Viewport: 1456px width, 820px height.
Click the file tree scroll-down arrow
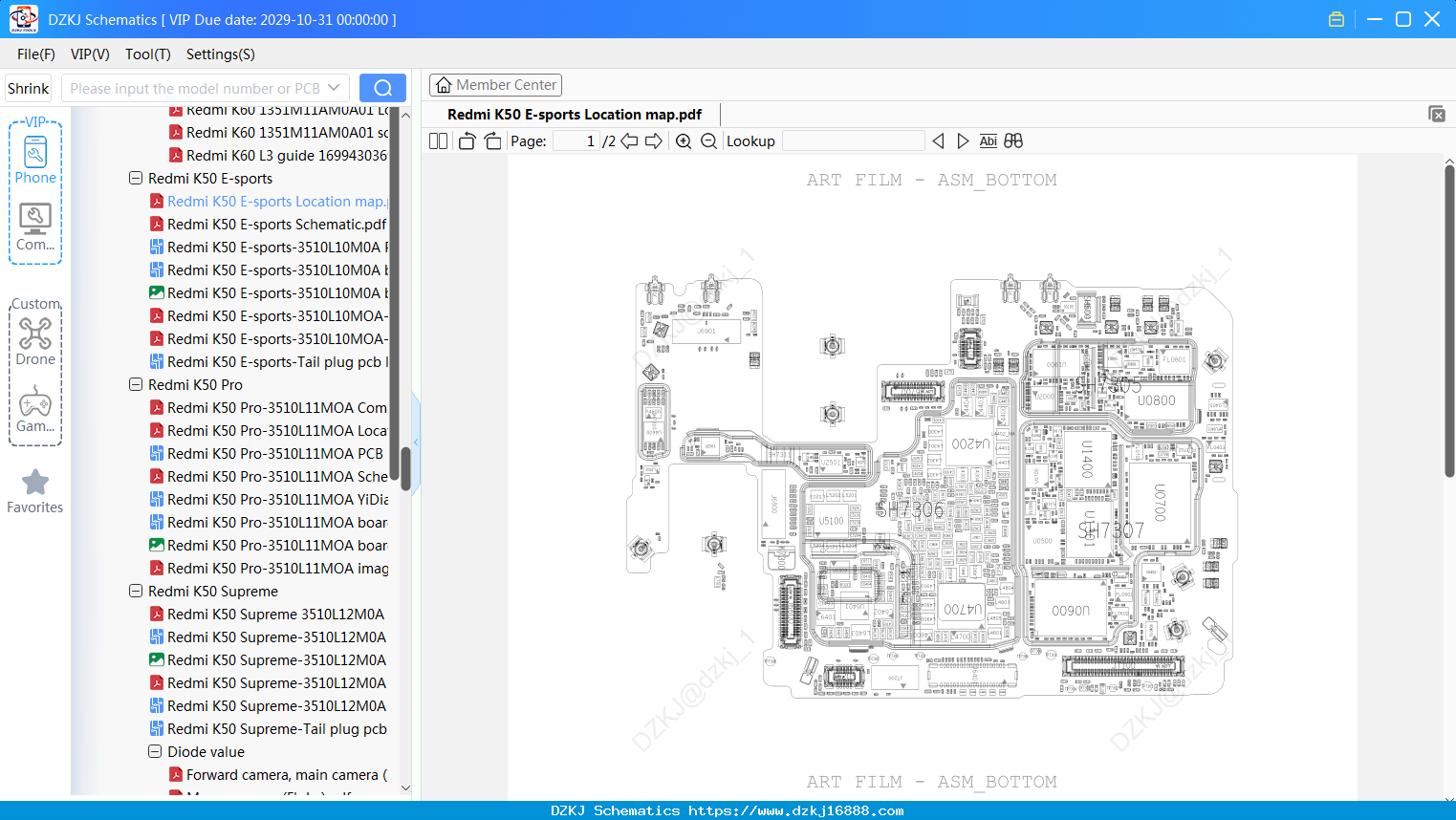(x=405, y=788)
